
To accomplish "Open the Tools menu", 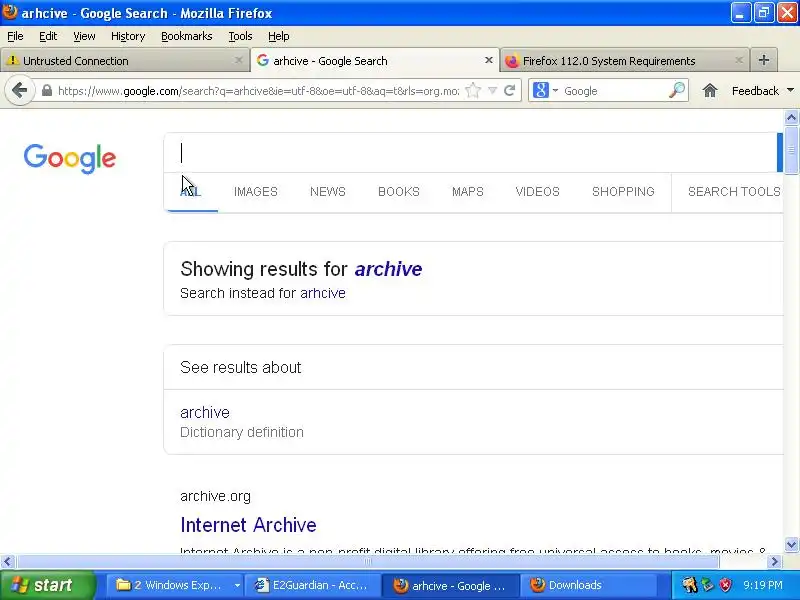I will point(240,36).
